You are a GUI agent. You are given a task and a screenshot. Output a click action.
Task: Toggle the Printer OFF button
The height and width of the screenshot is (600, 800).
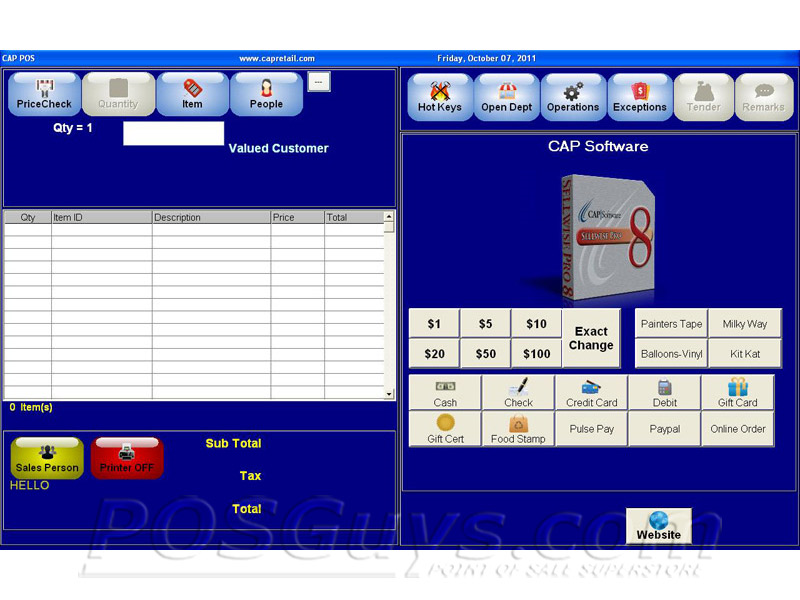127,458
